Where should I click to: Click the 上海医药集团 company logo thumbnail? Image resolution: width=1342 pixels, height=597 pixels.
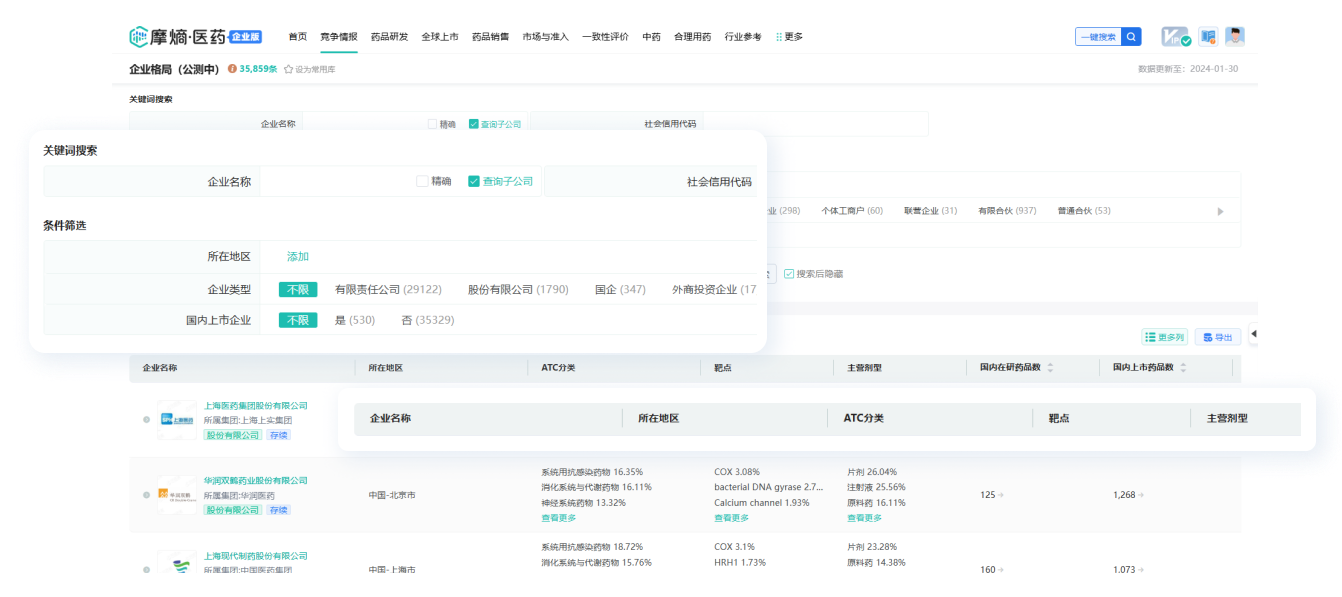click(x=177, y=420)
